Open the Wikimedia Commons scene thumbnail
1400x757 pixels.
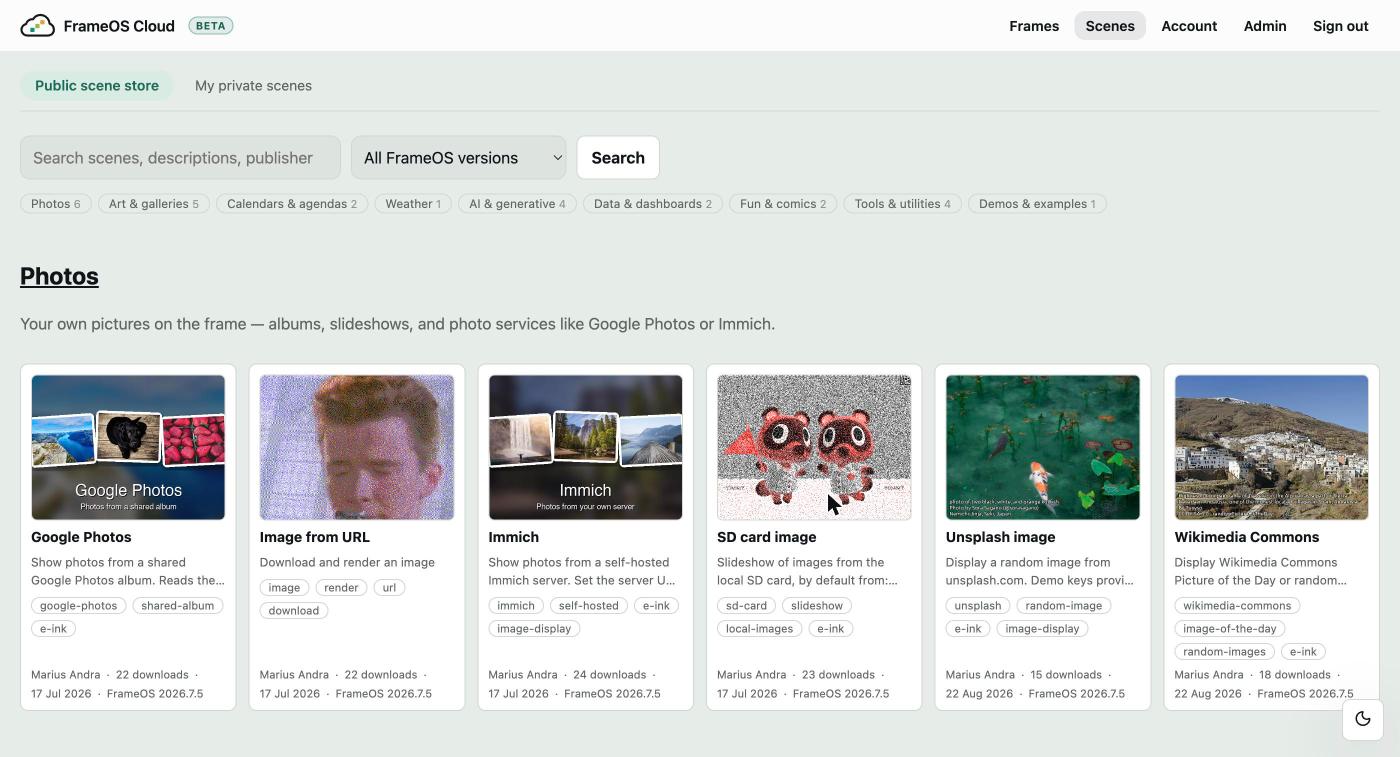(1271, 447)
